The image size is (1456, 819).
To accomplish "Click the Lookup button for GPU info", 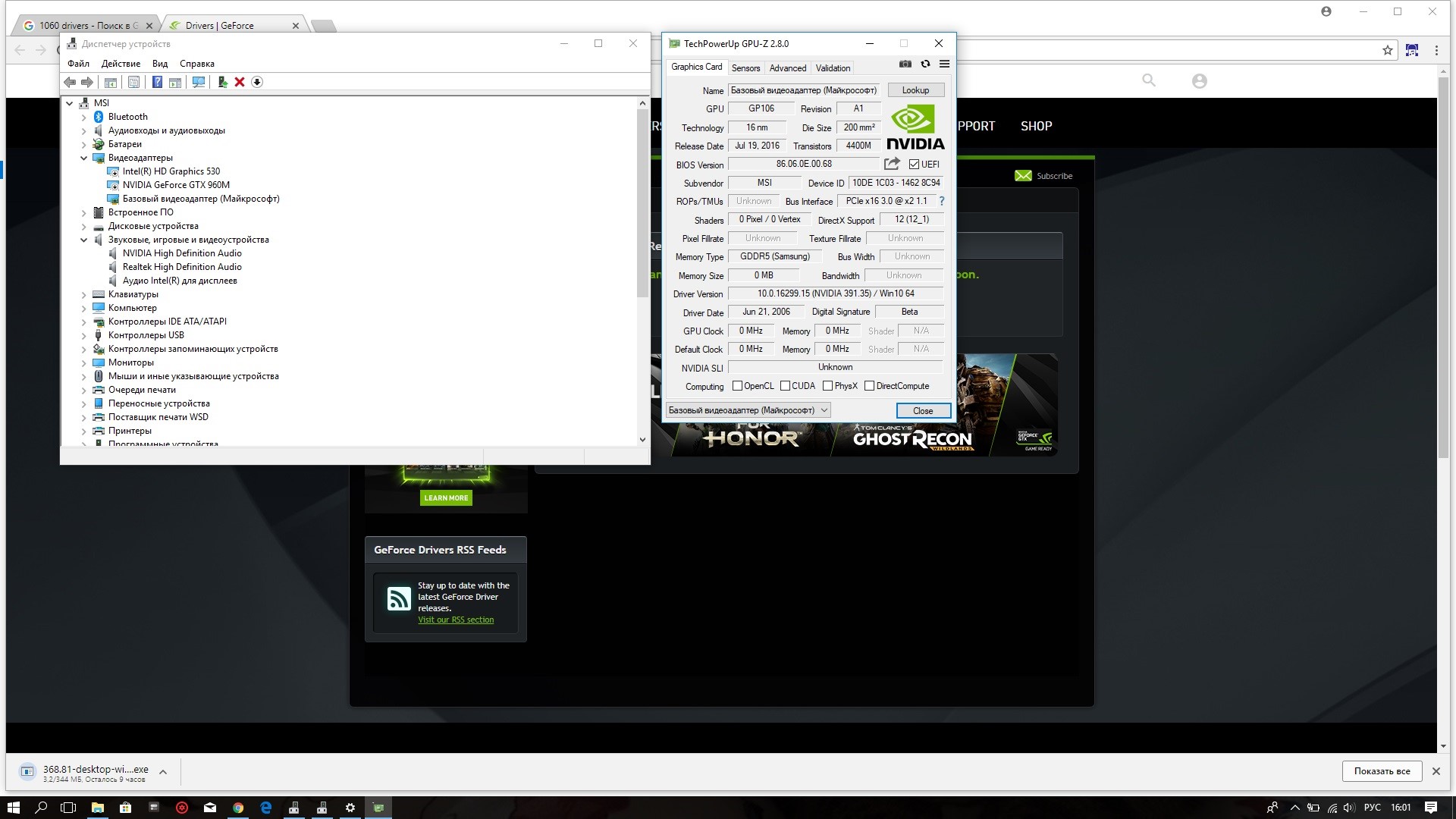I will pyautogui.click(x=914, y=89).
